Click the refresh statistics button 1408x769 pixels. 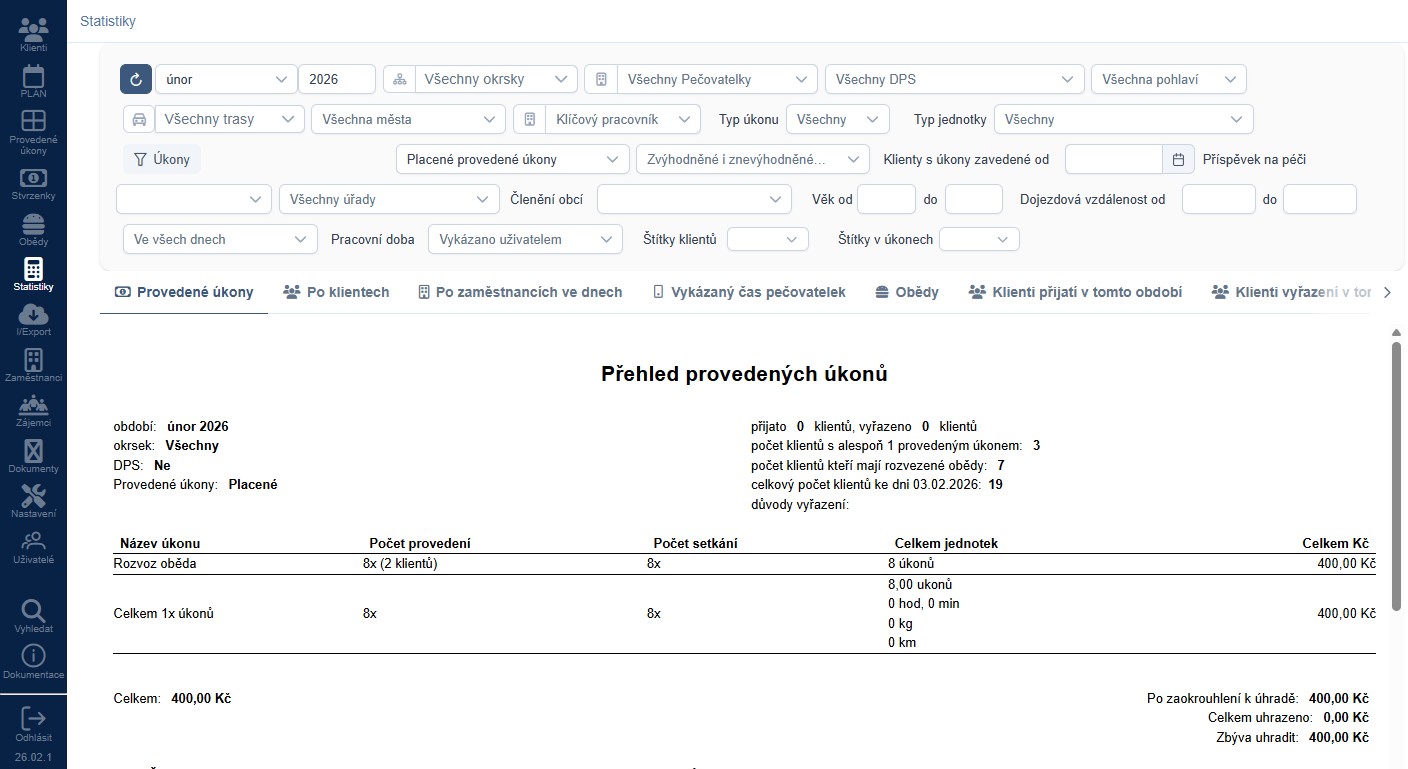pos(136,79)
